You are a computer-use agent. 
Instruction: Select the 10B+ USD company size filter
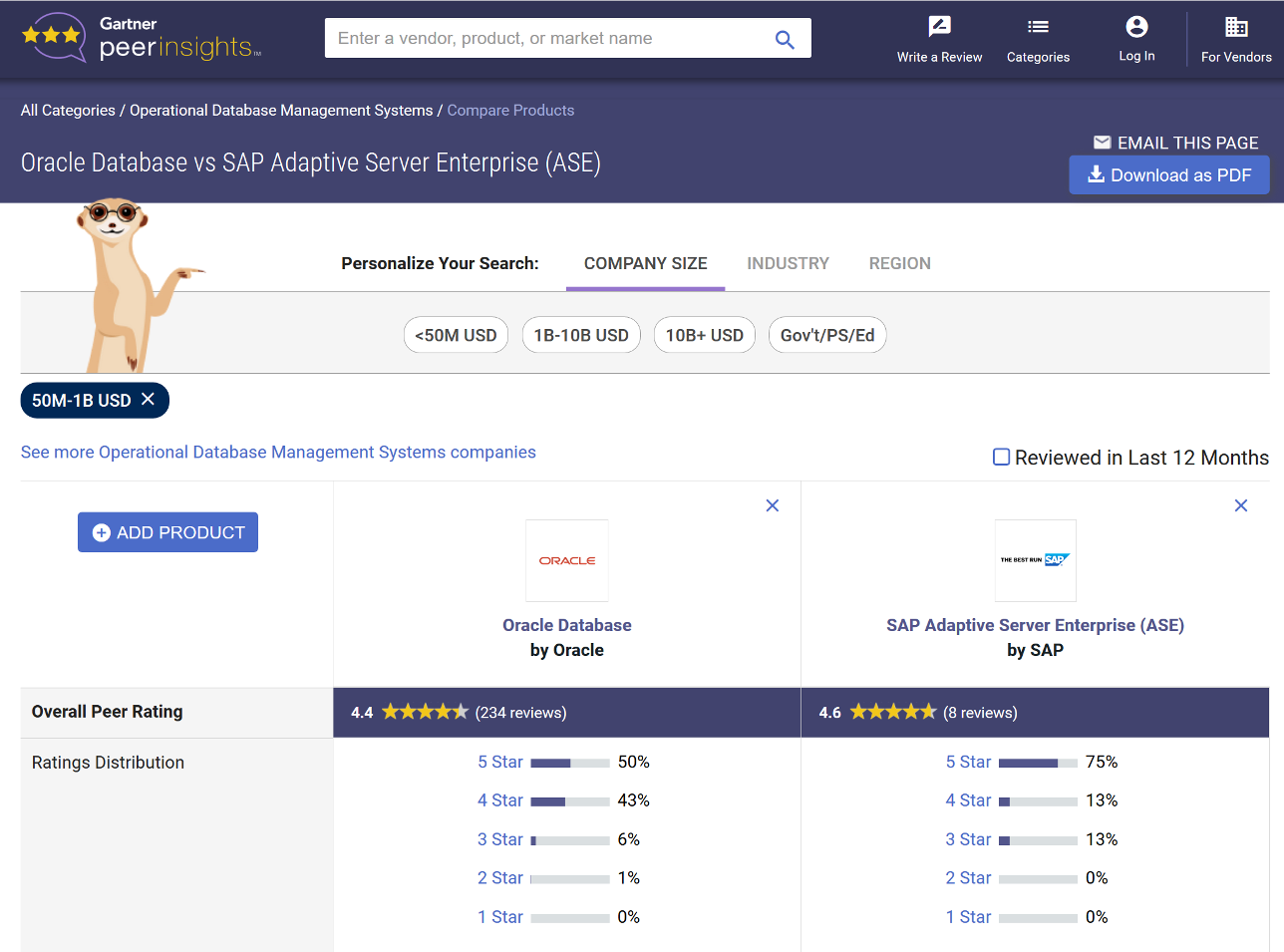pyautogui.click(x=705, y=335)
